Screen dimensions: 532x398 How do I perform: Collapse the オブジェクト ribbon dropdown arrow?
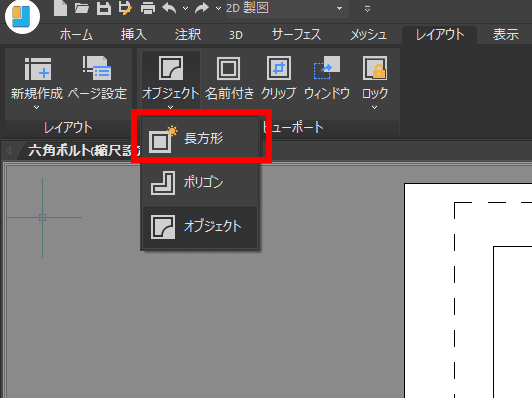tap(171, 107)
